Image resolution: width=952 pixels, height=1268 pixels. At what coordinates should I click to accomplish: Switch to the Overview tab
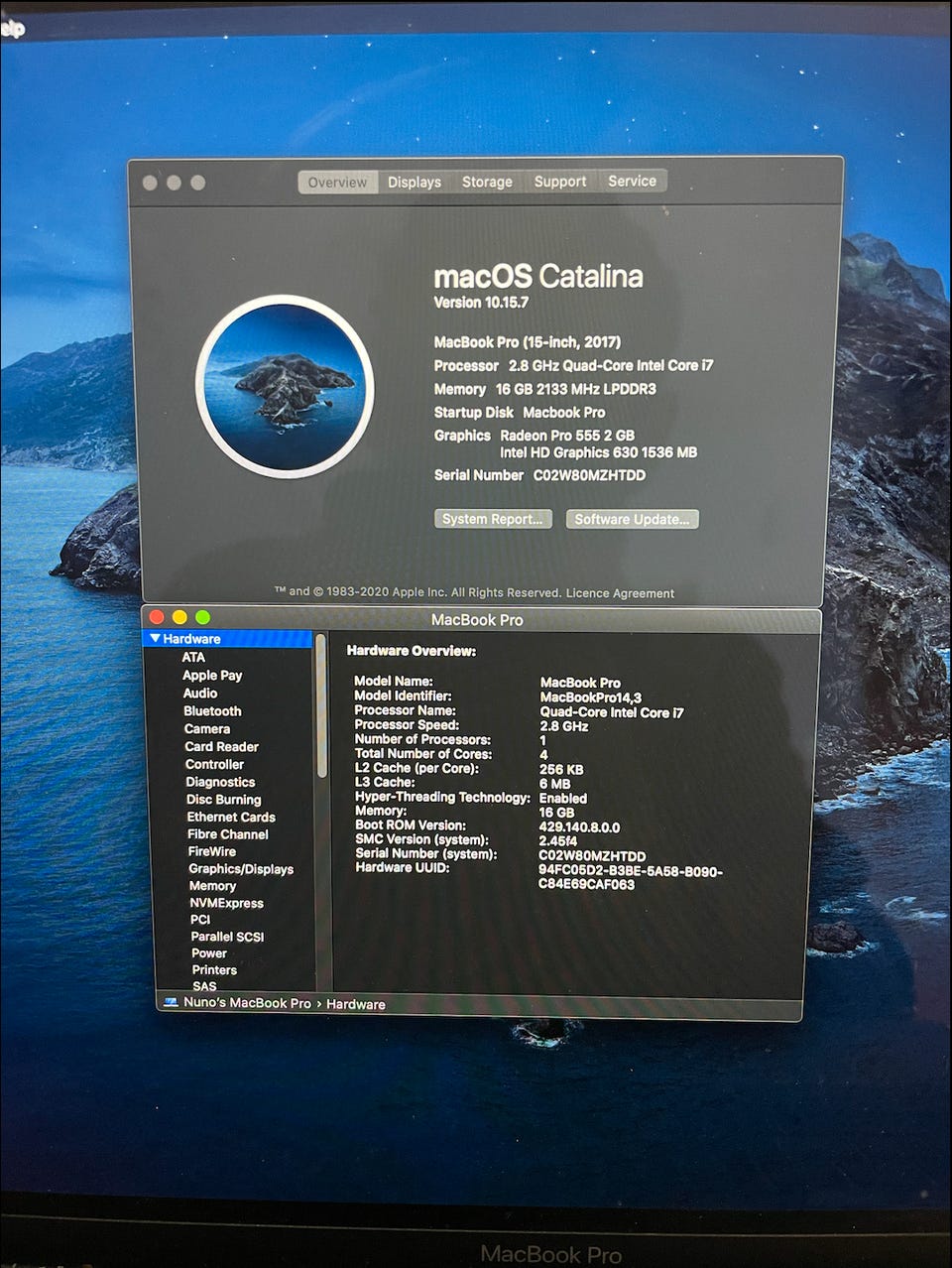click(337, 183)
